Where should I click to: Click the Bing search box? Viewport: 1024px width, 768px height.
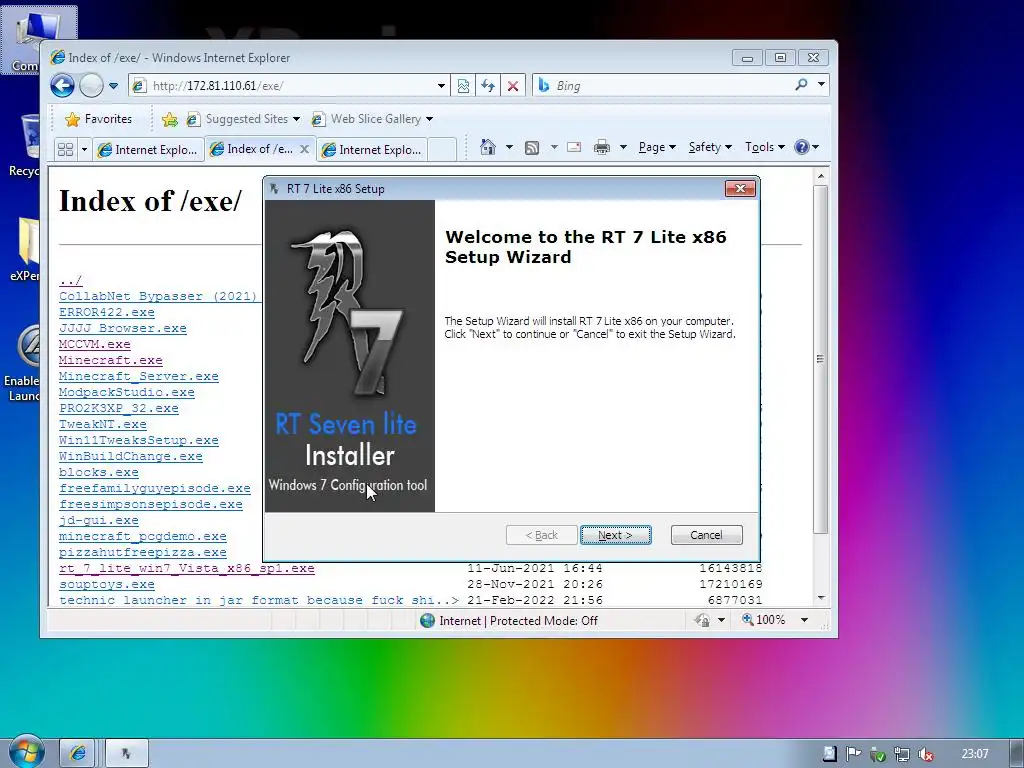pyautogui.click(x=663, y=86)
